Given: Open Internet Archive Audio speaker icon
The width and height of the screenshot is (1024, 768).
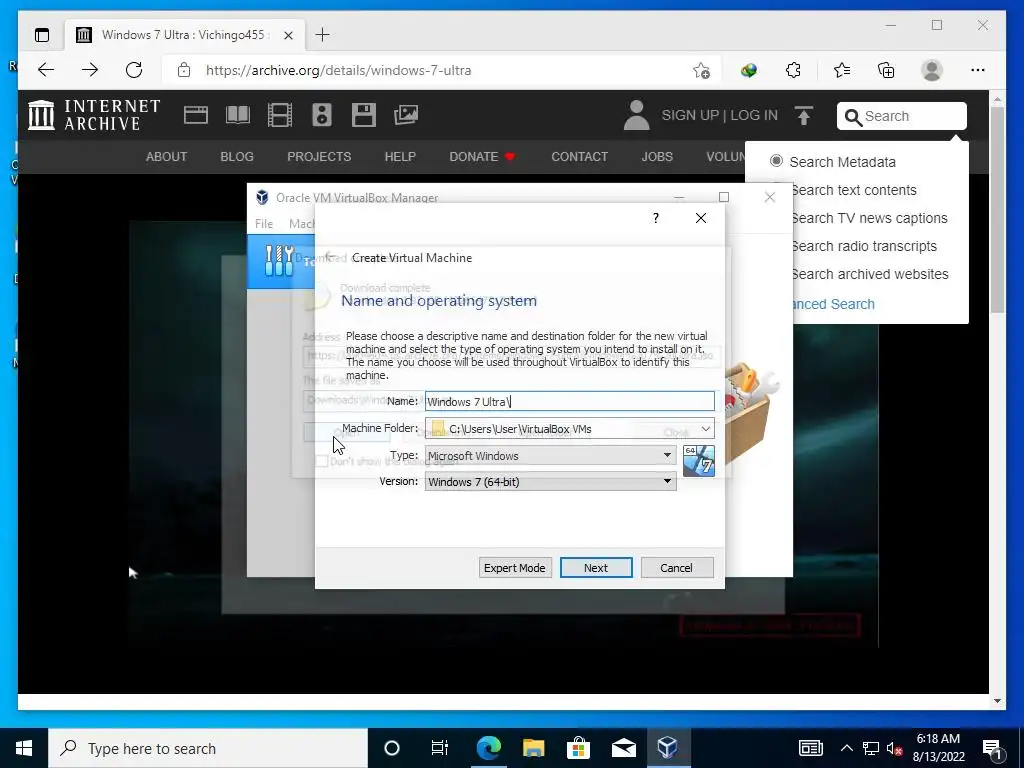Looking at the screenshot, I should (x=322, y=115).
